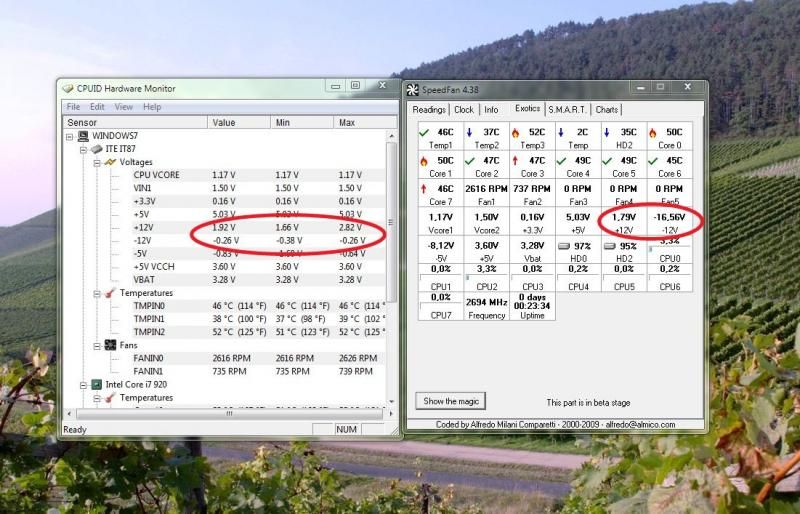Click the chip icon beside ITE IT87
Screen dimensions: 800x514
click(96, 149)
